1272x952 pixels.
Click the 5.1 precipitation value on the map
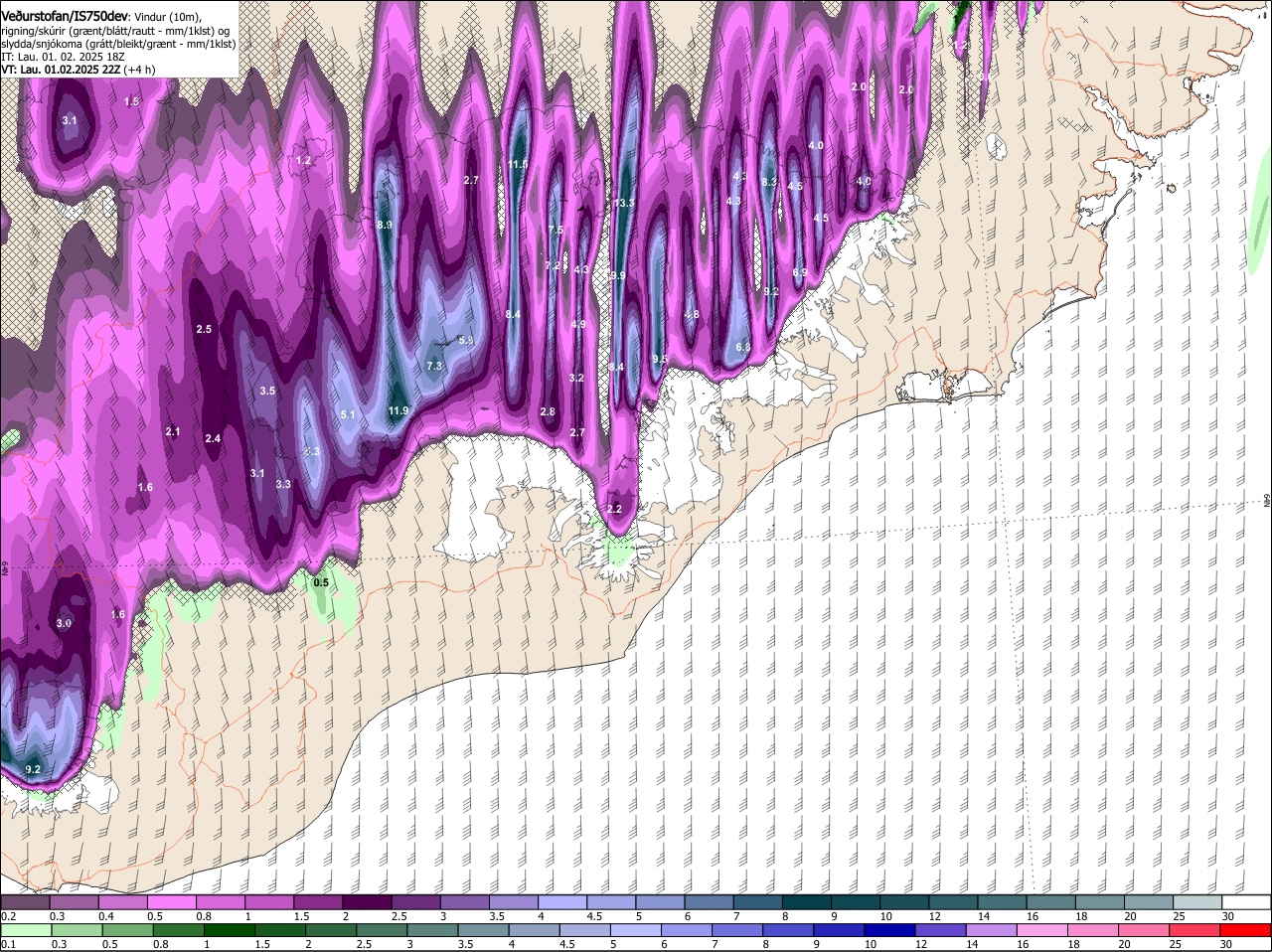click(x=348, y=414)
